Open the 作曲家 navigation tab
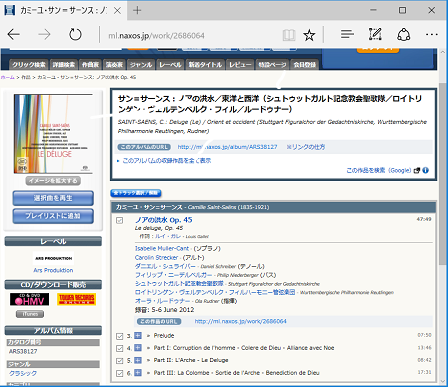This screenshot has height=387, width=448. coord(90,65)
